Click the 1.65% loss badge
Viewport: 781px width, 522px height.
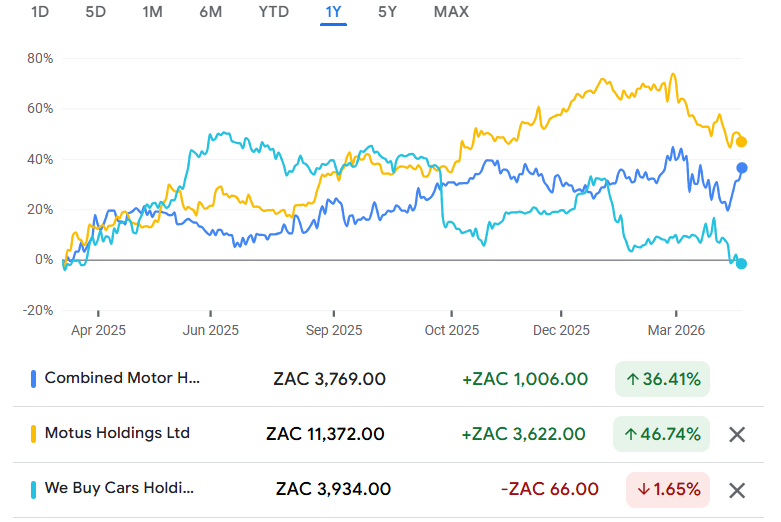point(667,489)
